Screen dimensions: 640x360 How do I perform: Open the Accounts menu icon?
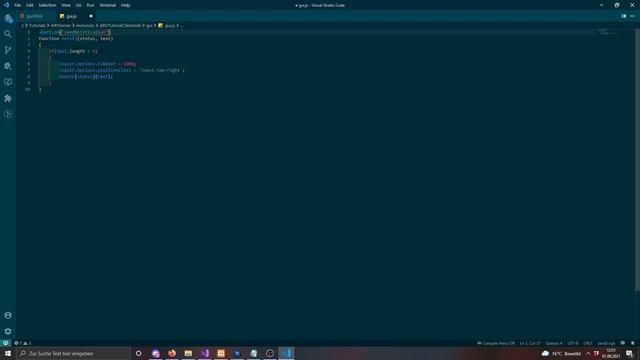click(8, 316)
